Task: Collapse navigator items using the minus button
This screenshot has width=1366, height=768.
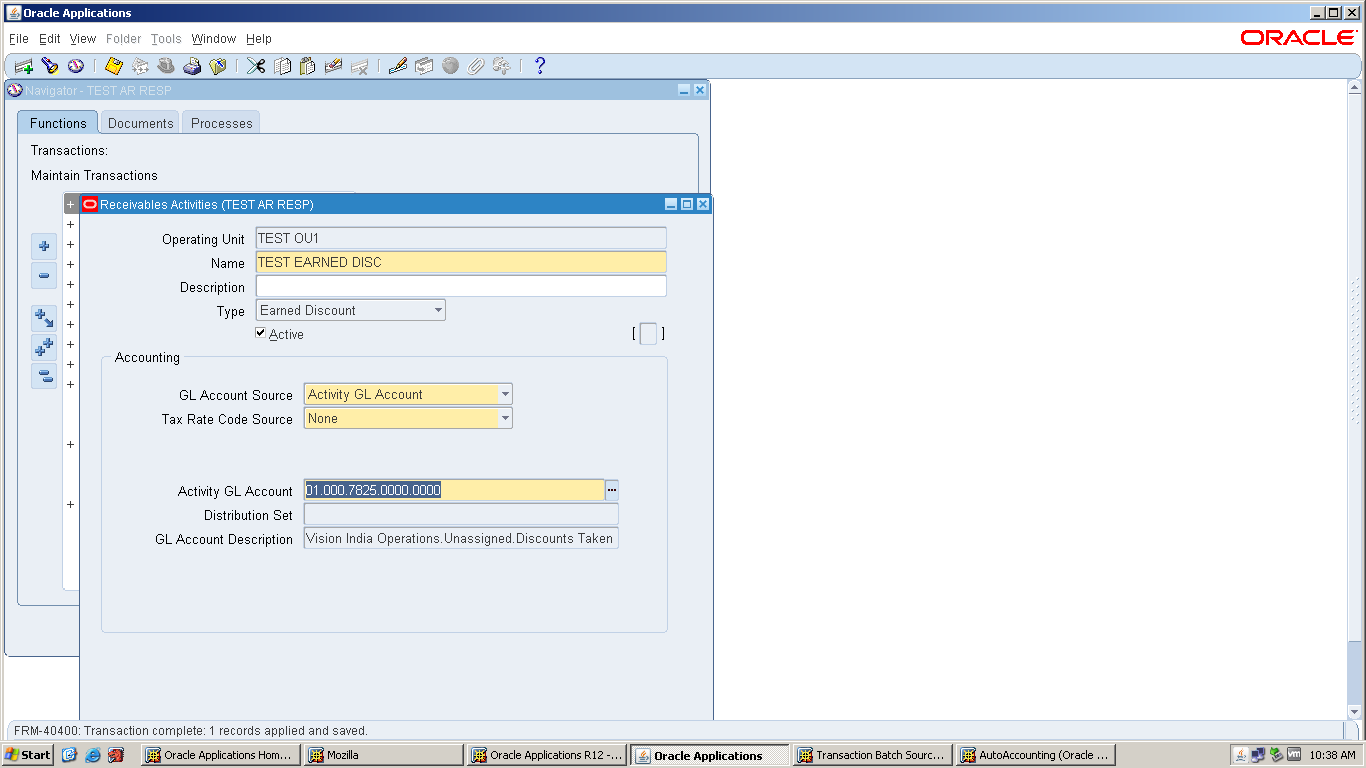Action: 43,275
